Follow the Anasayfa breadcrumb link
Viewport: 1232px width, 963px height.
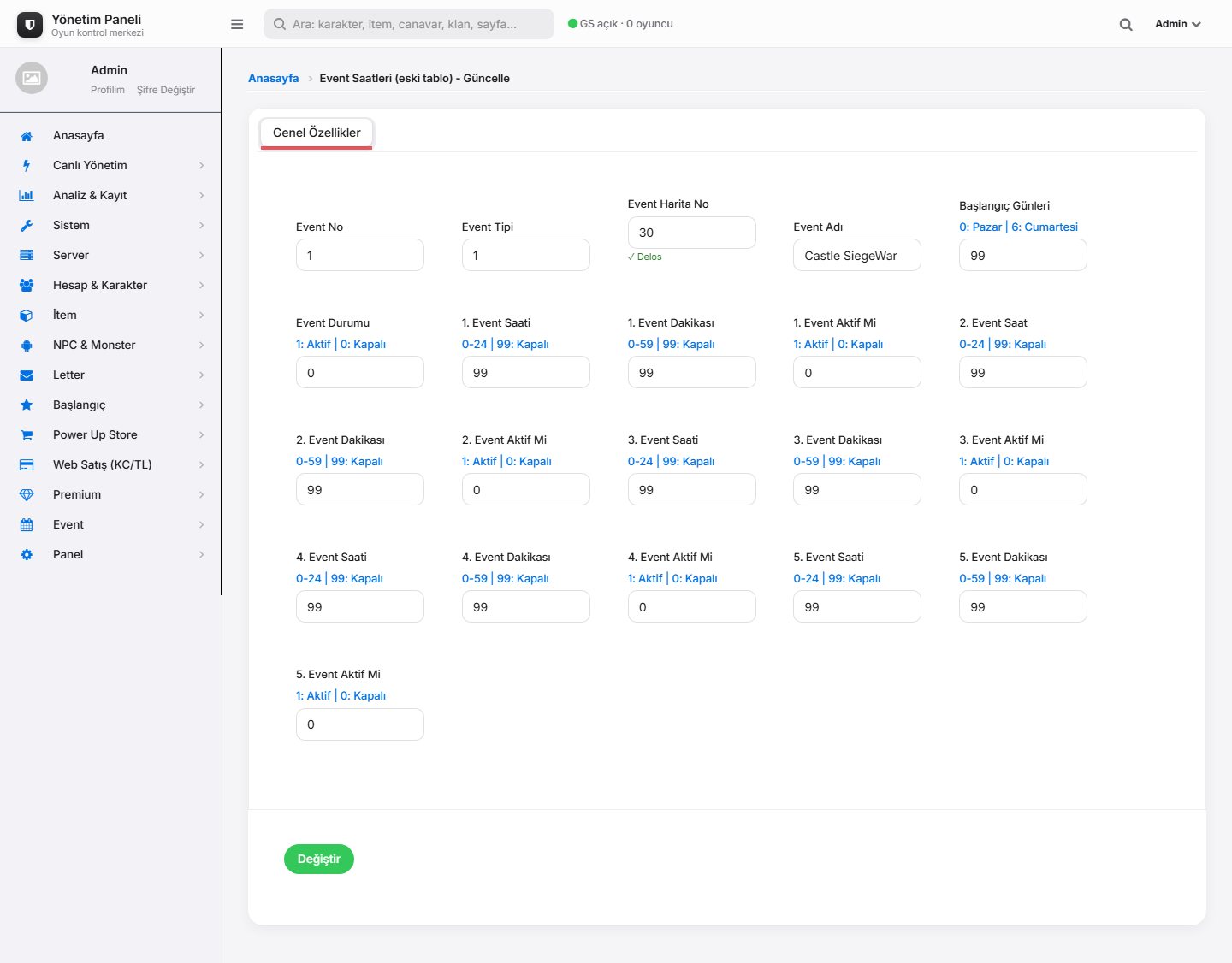[274, 78]
